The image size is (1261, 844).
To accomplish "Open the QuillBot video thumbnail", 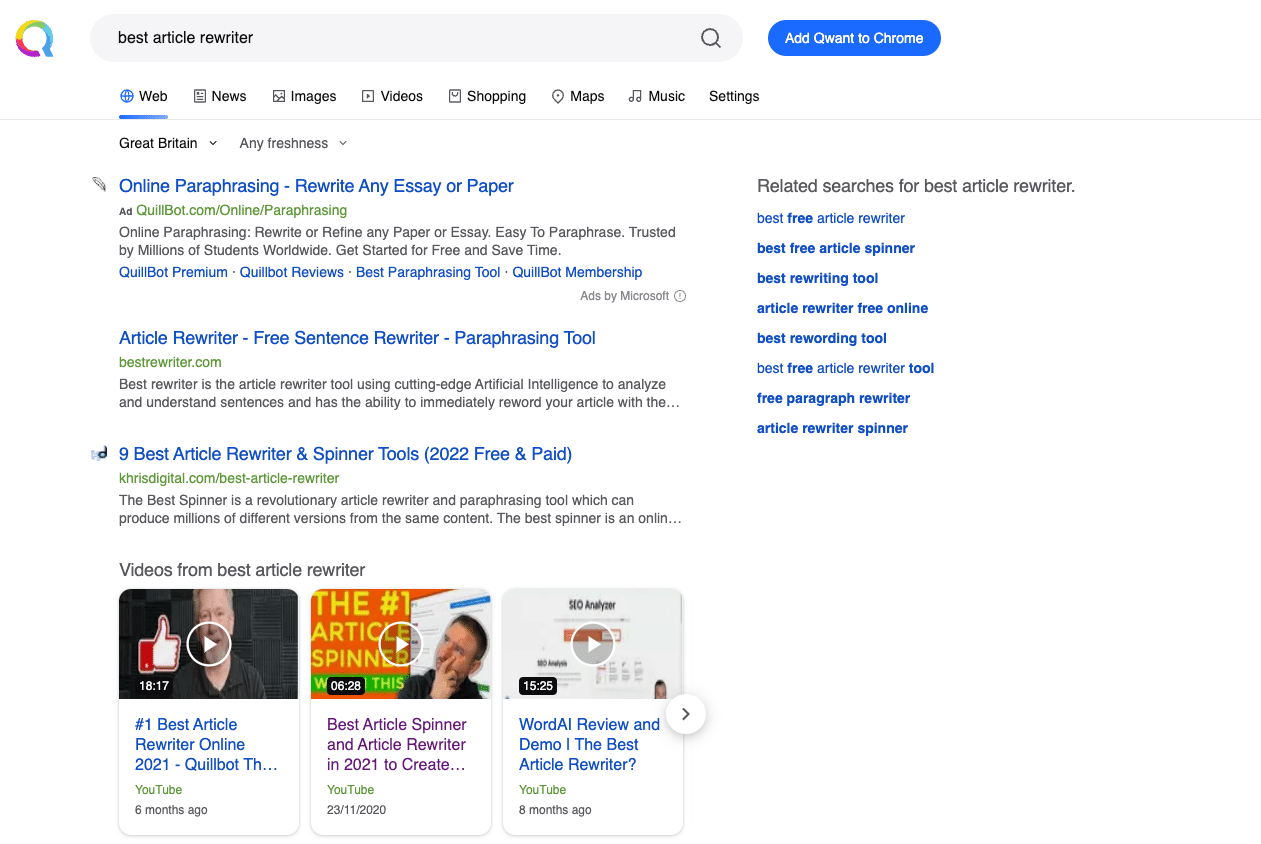I will pos(208,644).
